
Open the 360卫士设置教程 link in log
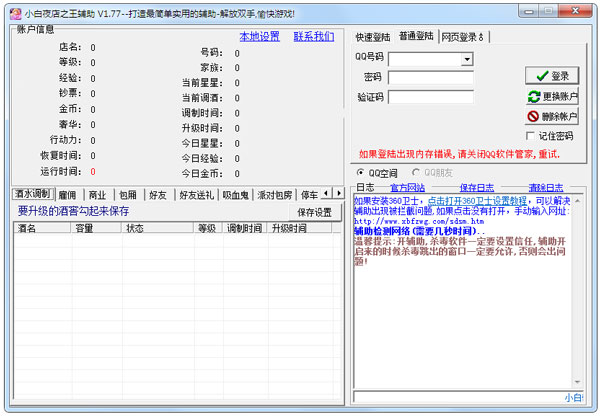coord(477,201)
